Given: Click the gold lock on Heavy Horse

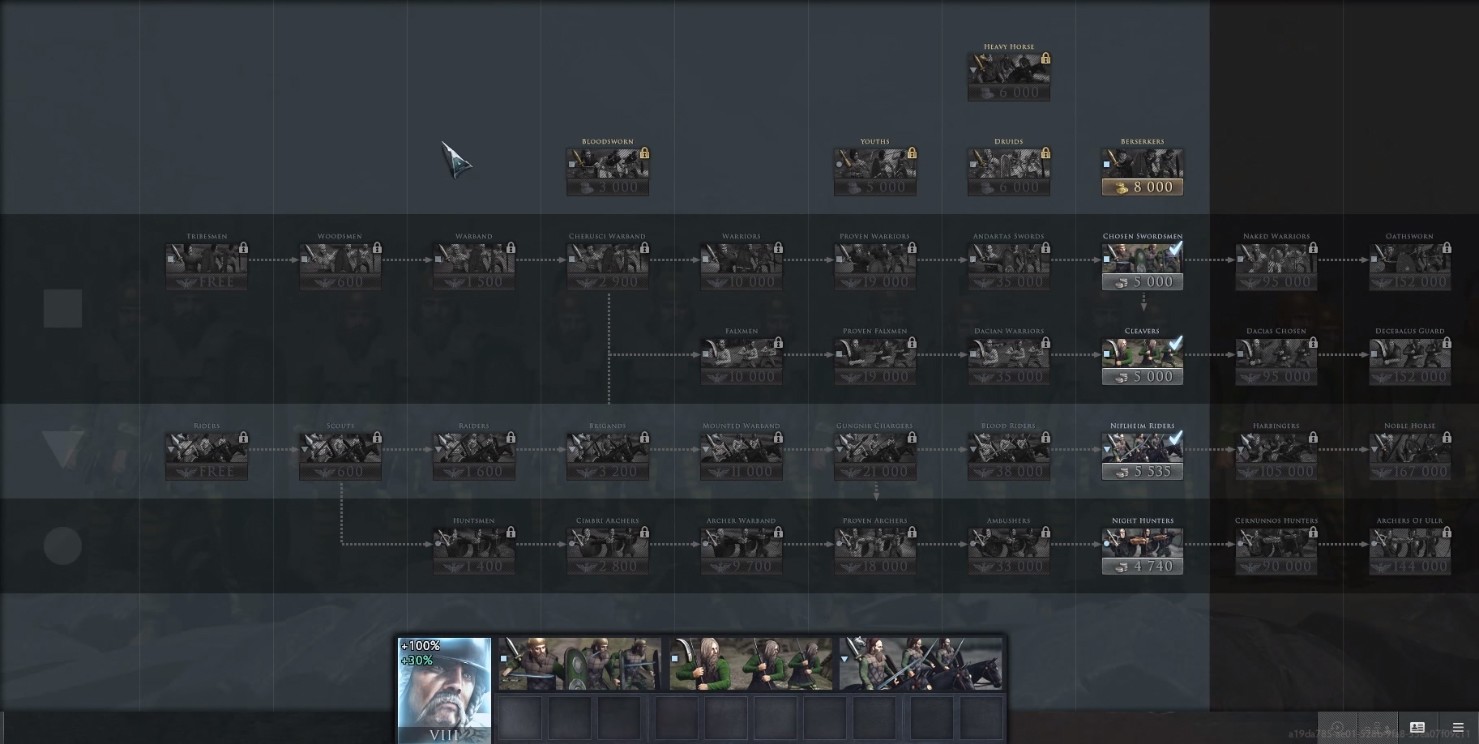Looking at the screenshot, I should [x=1045, y=59].
